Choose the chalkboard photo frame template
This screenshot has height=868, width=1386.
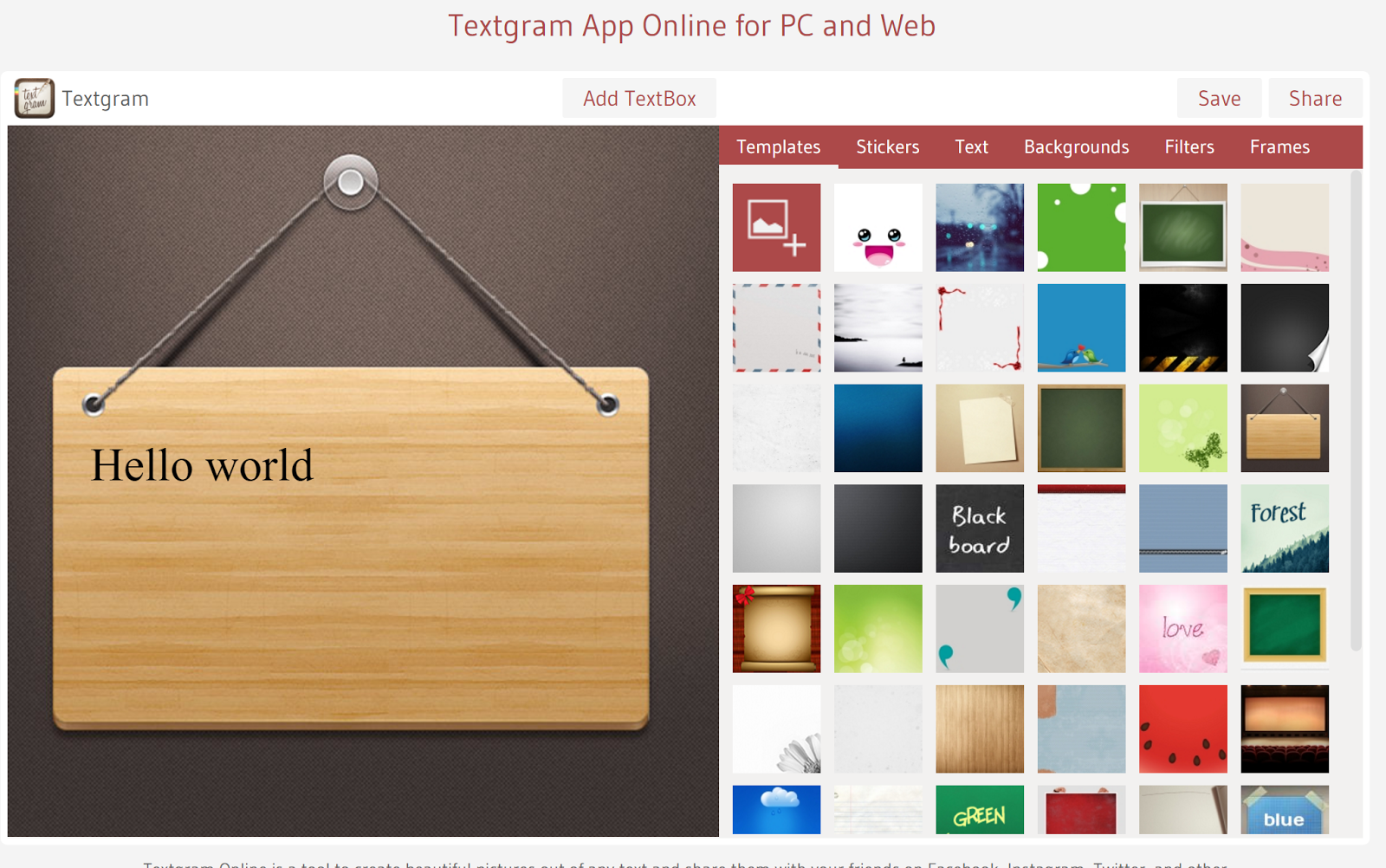coord(1182,227)
